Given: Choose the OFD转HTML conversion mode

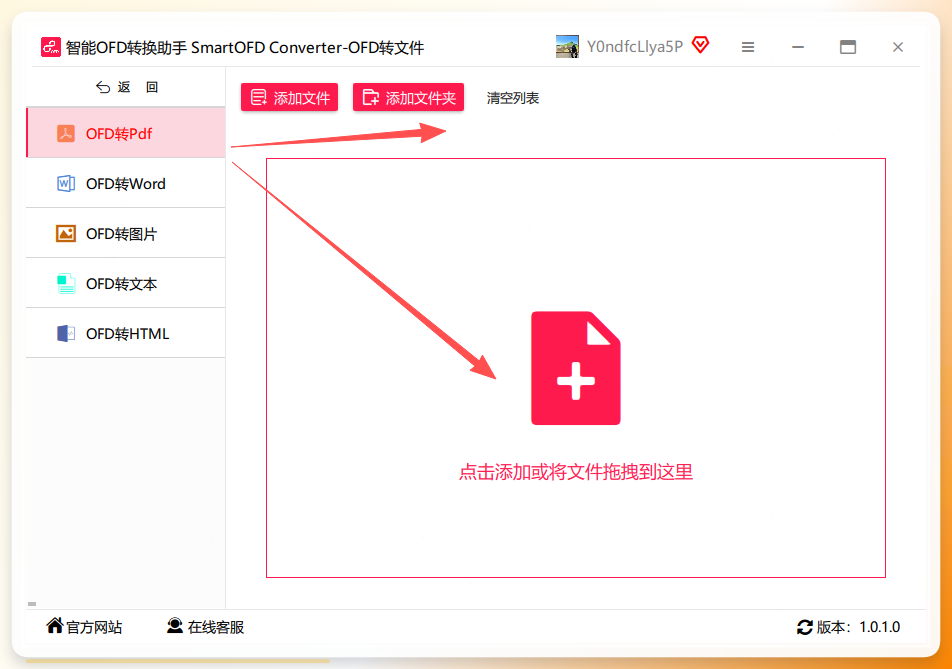Looking at the screenshot, I should pos(126,333).
